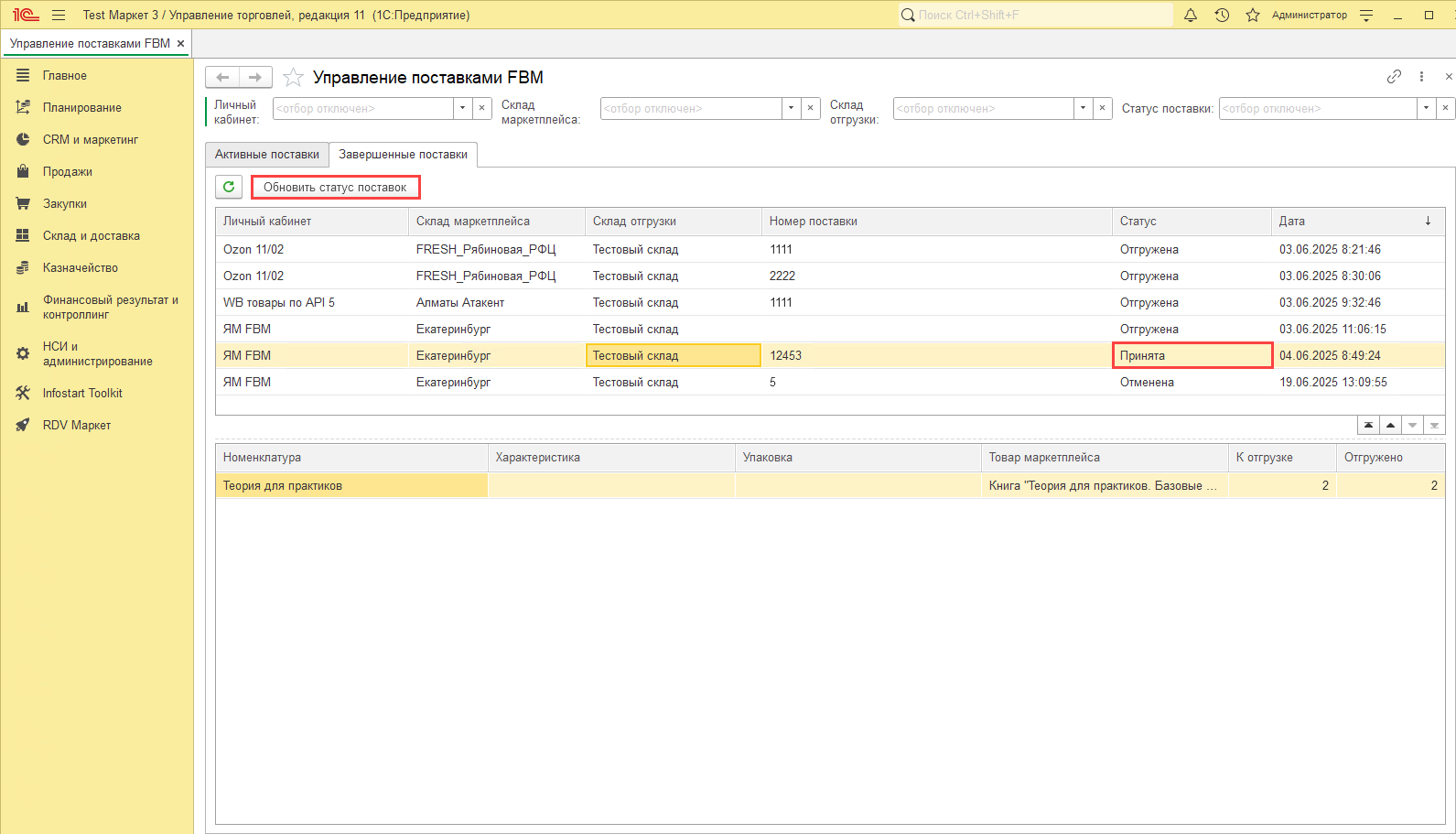Click the global search field
Screen dimensions: 1456x834
1034,16
